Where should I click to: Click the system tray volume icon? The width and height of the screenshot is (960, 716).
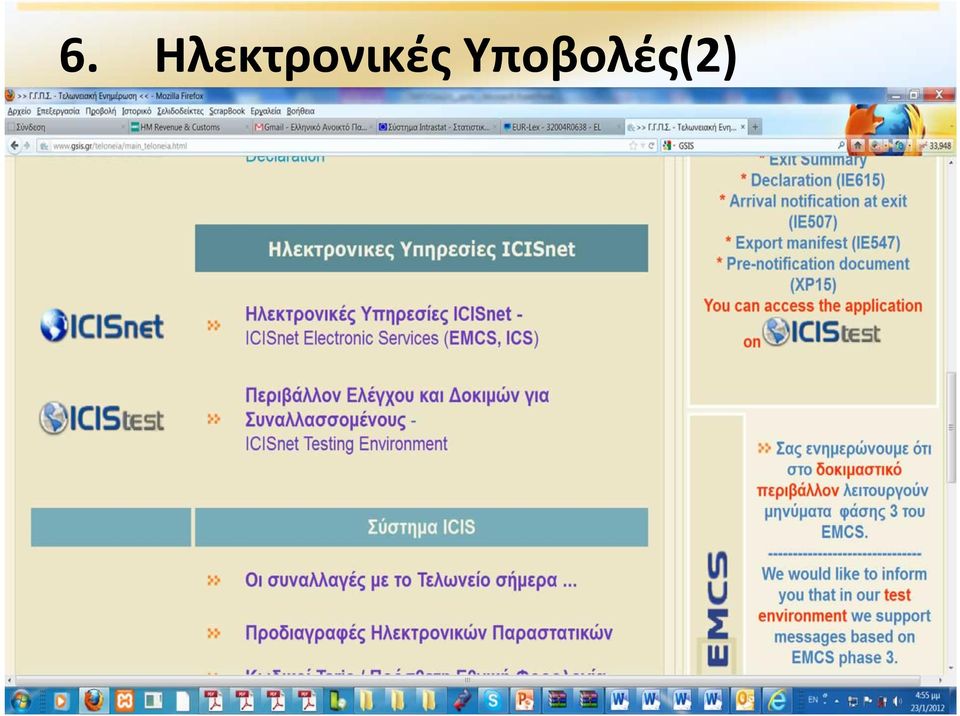tap(898, 701)
